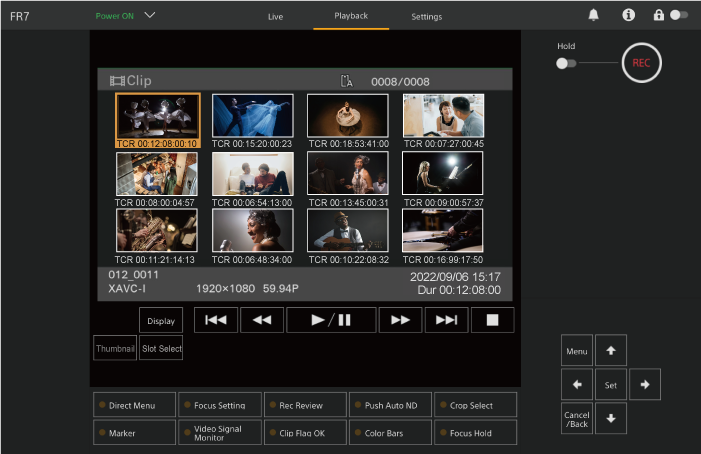Switch to the Live tab
Viewport: 701px width, 454px height.
click(276, 17)
